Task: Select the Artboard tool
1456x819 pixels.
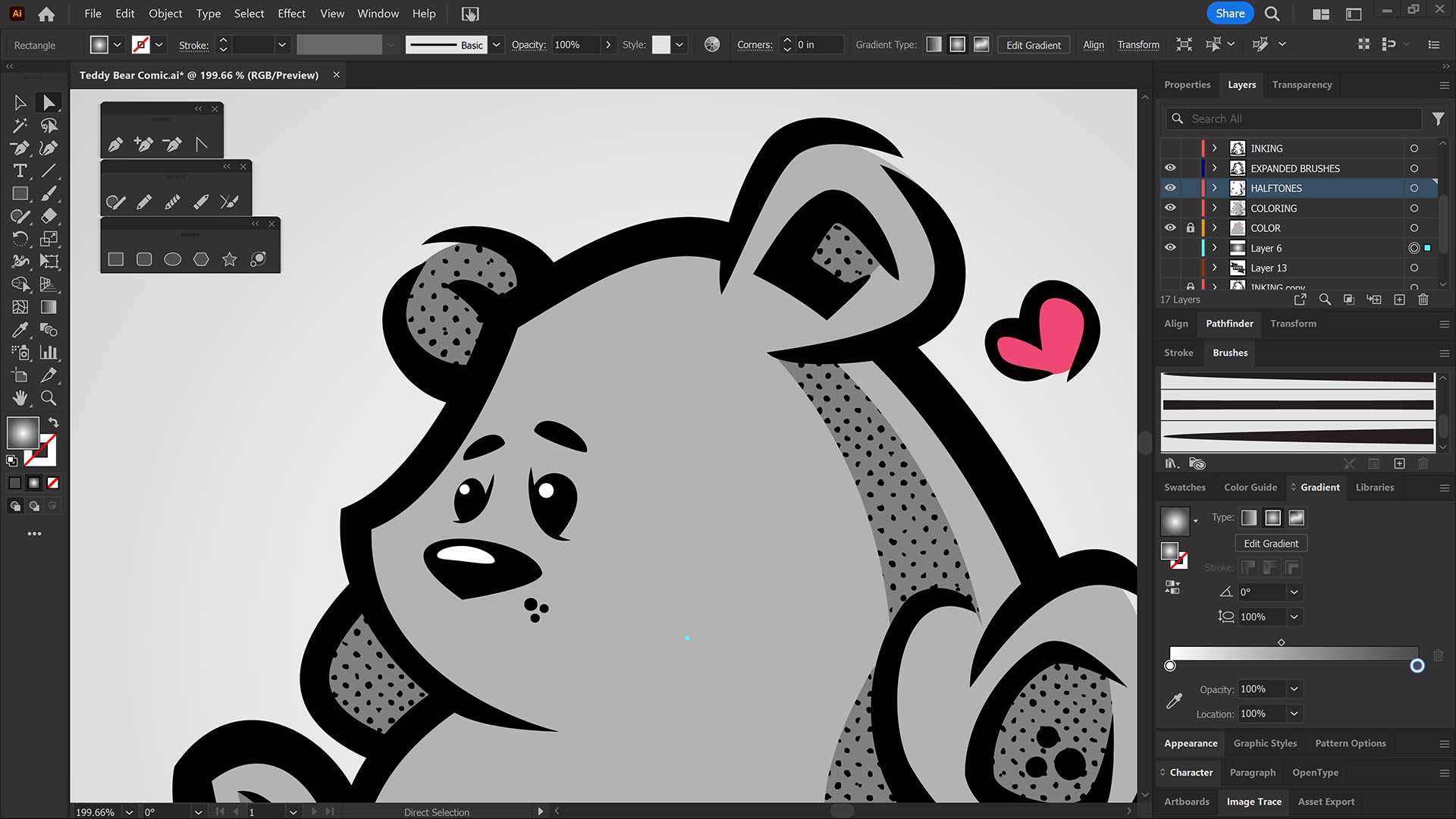Action: pos(20,375)
